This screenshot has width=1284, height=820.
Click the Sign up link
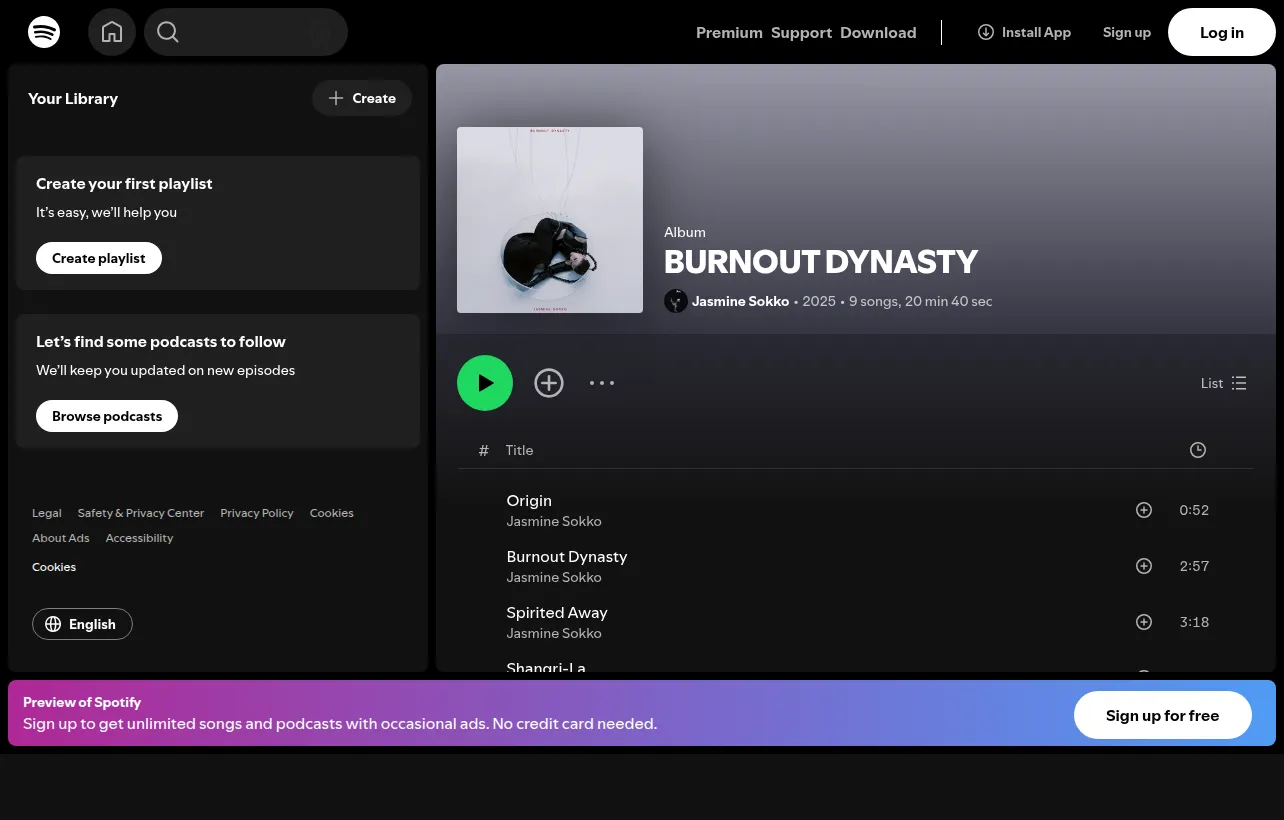(x=1127, y=32)
